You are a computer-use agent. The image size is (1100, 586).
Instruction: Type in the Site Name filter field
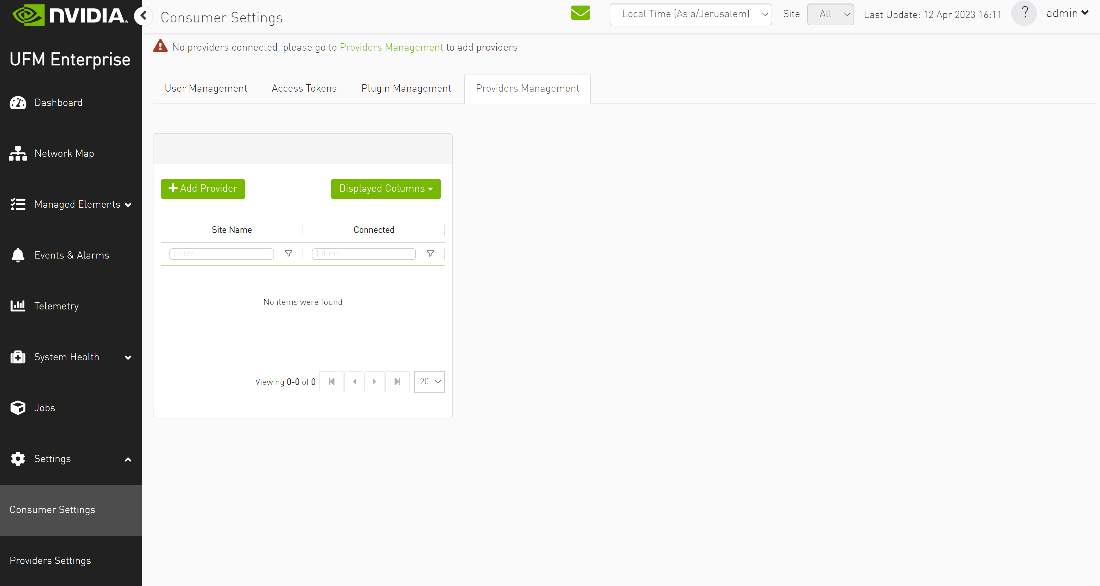point(220,253)
